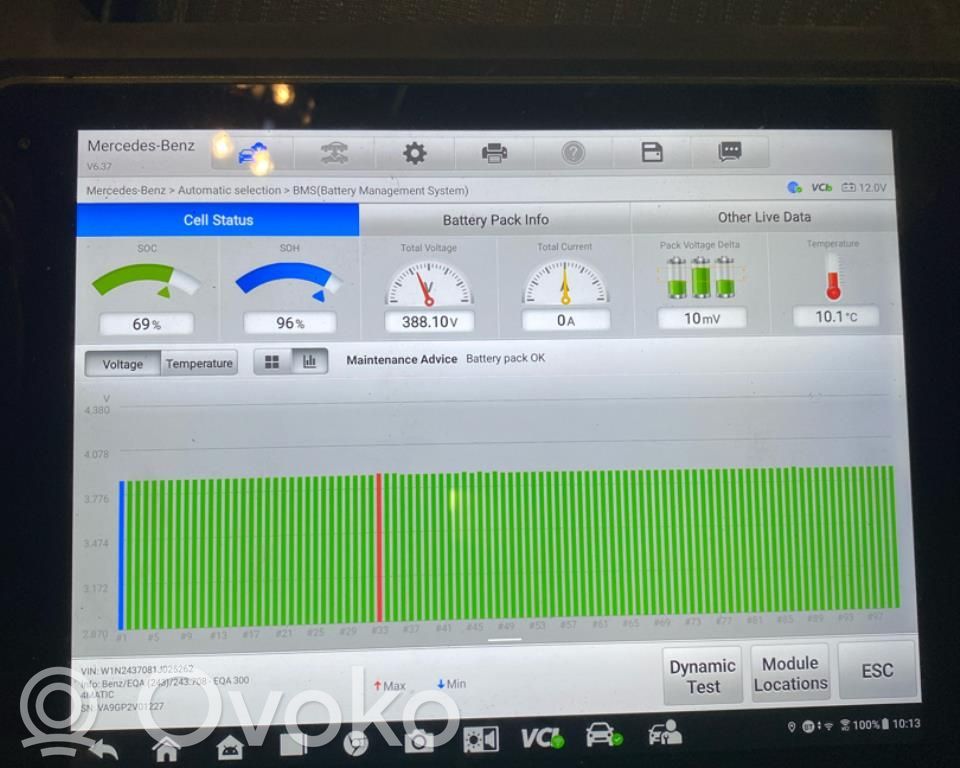Open the Other Live Data tab
This screenshot has width=960, height=768.
[x=764, y=217]
